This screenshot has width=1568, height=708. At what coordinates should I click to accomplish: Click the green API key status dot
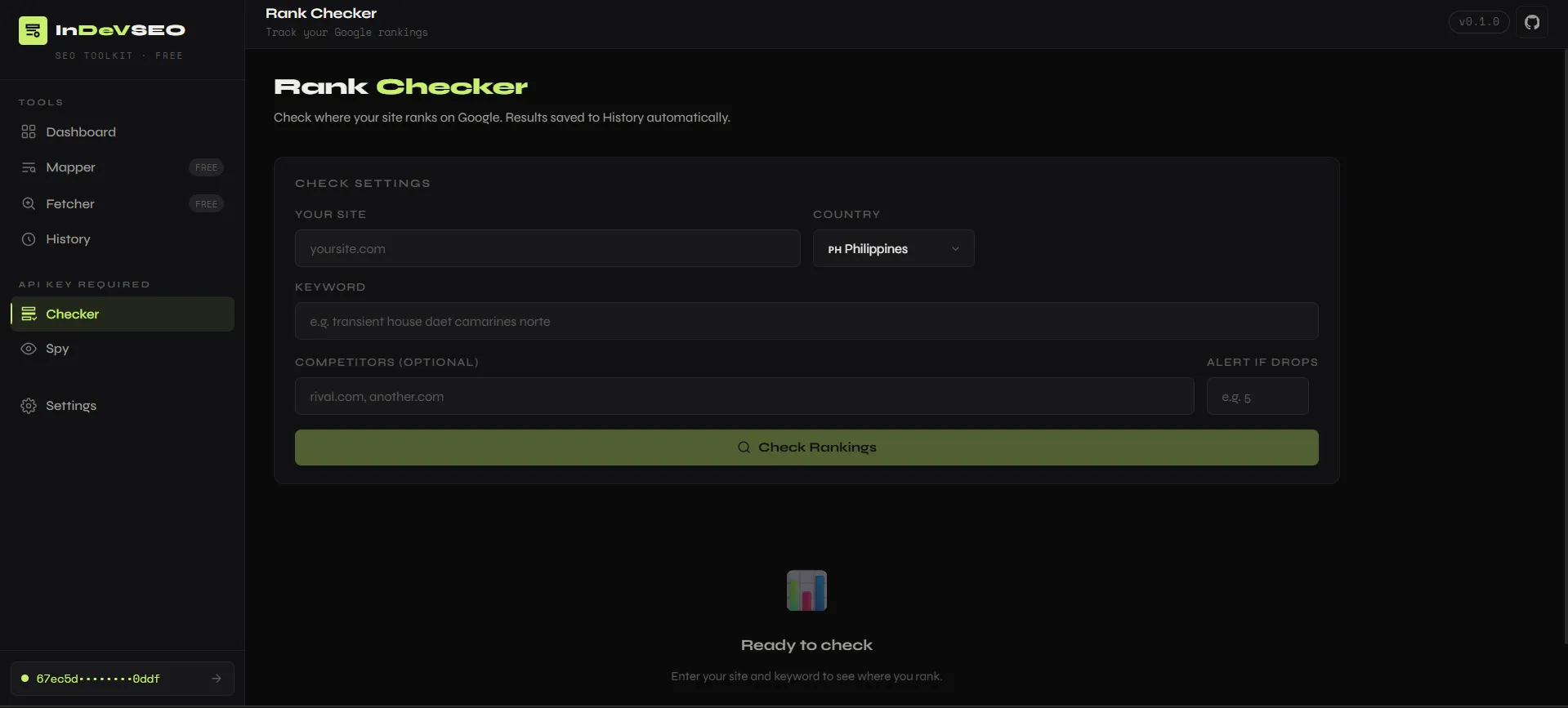[25, 679]
